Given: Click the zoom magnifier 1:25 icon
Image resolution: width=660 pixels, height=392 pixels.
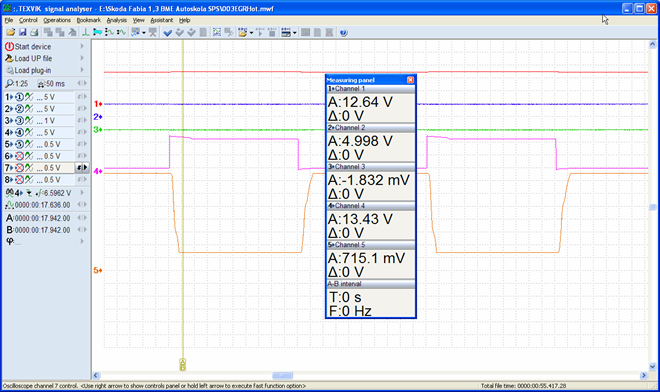Looking at the screenshot, I should tap(9, 83).
